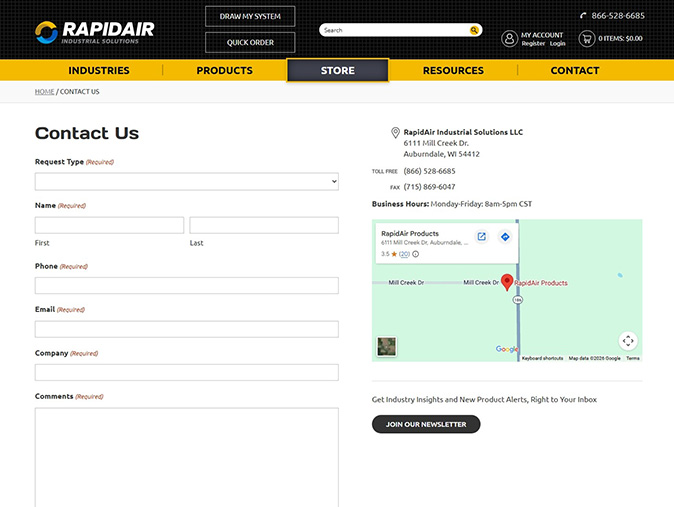Open the Contact menu

coord(575,71)
